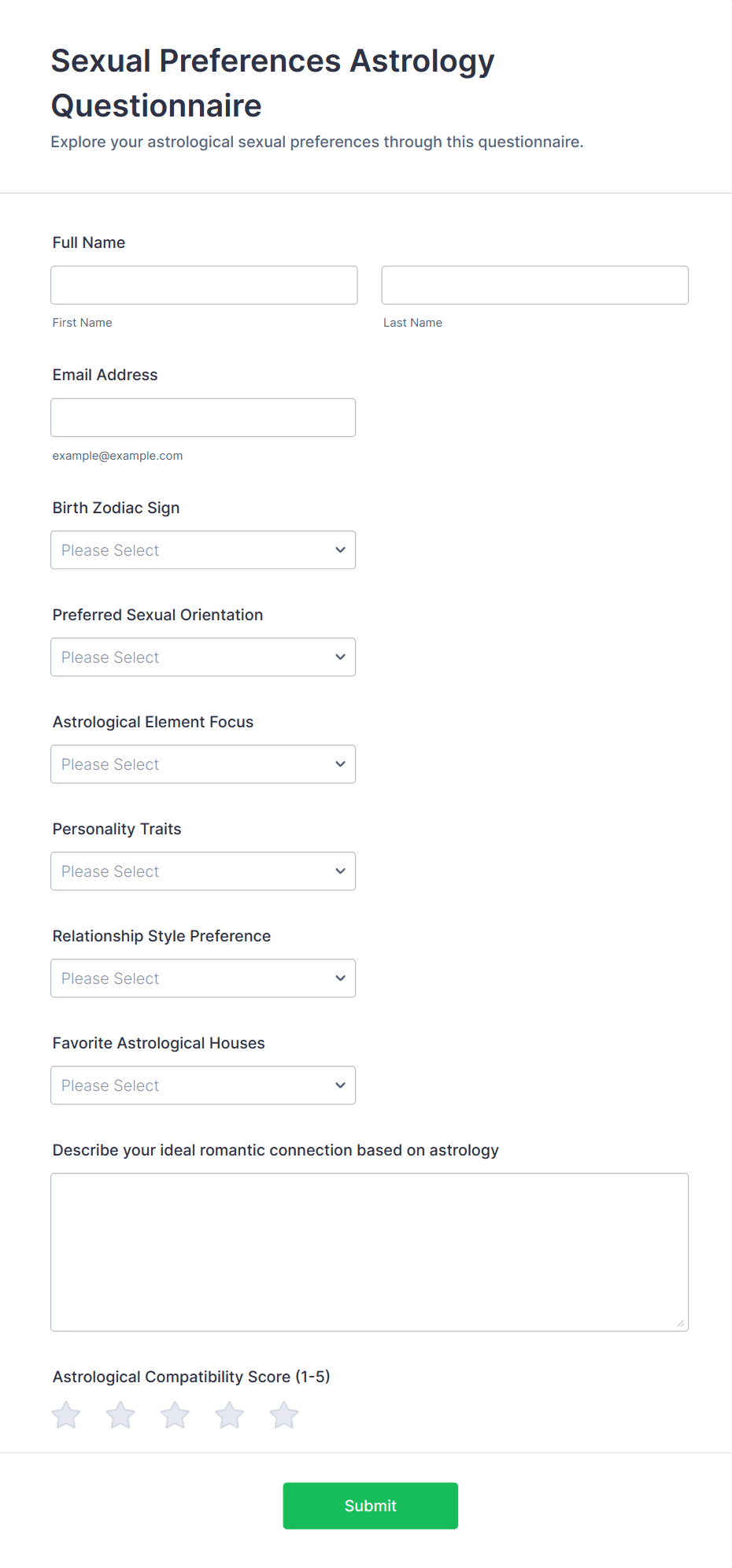732x1568 pixels.
Task: Click the Favorite Astrological Houses chevron
Action: coord(340,1085)
